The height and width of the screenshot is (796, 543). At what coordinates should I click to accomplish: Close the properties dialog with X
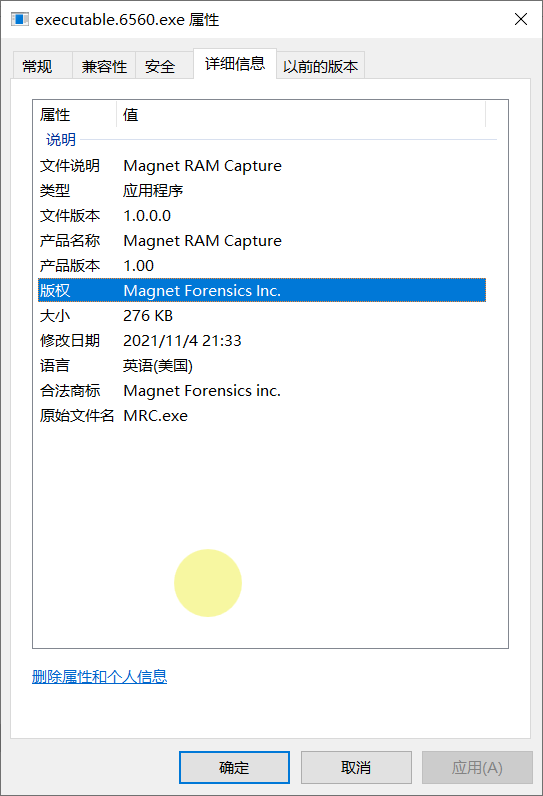click(x=521, y=19)
